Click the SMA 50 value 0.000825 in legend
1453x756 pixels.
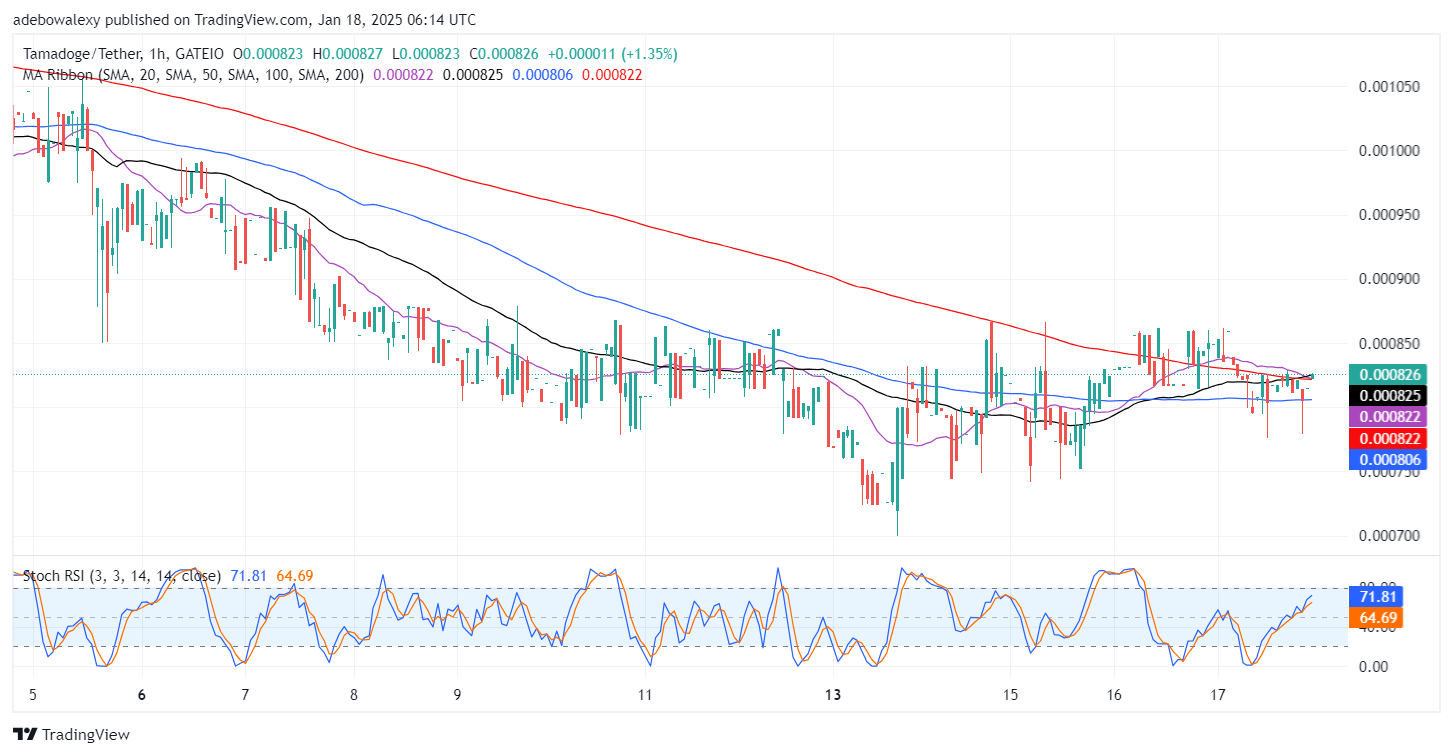click(473, 74)
